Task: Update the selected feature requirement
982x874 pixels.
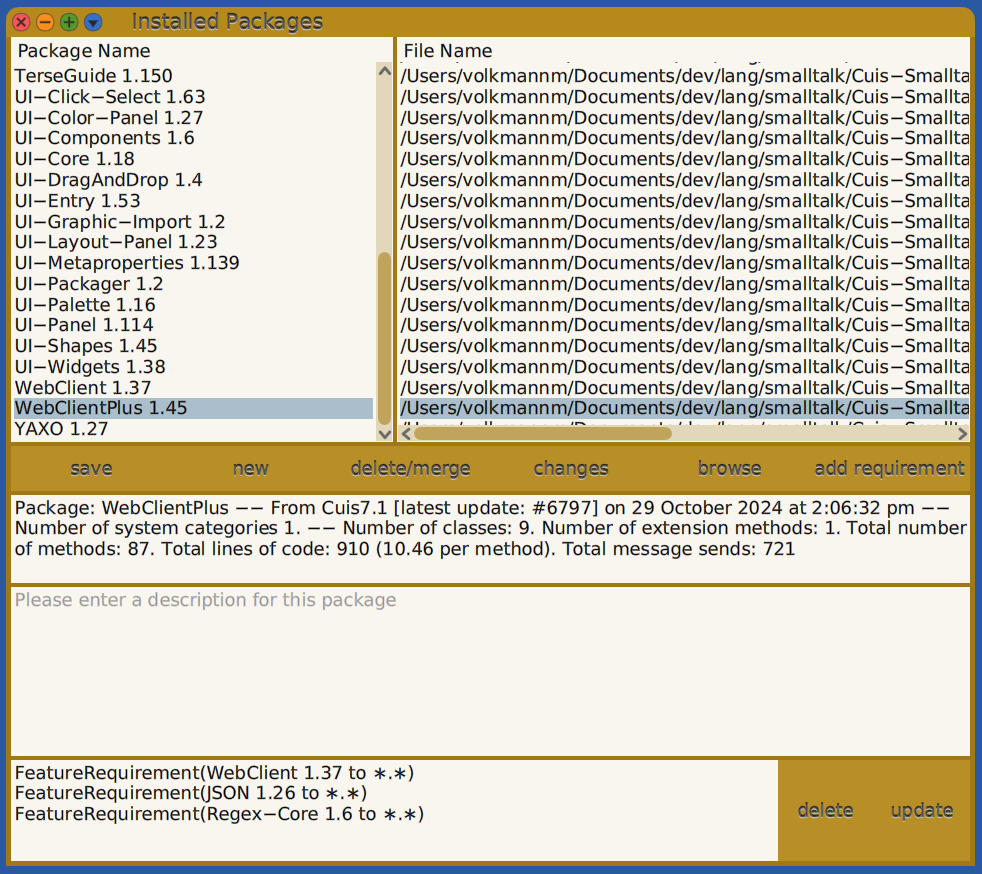Action: 921,810
